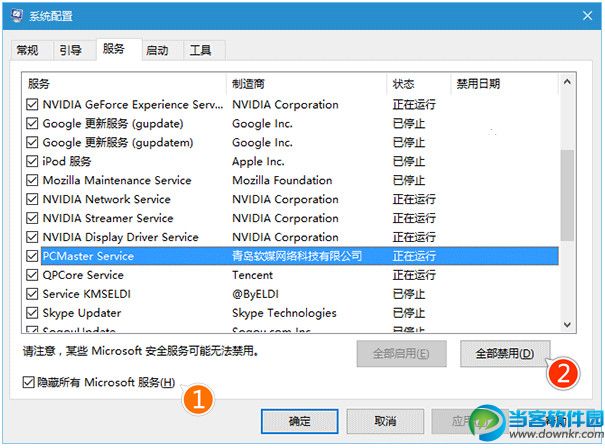Image resolution: width=605 pixels, height=448 pixels.
Task: Click the scroll down arrow of services list
Action: click(567, 325)
